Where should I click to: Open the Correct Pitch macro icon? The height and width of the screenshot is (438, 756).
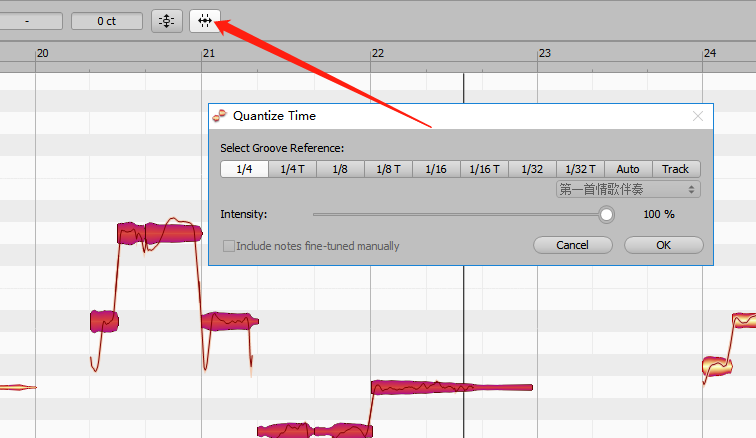click(x=166, y=21)
